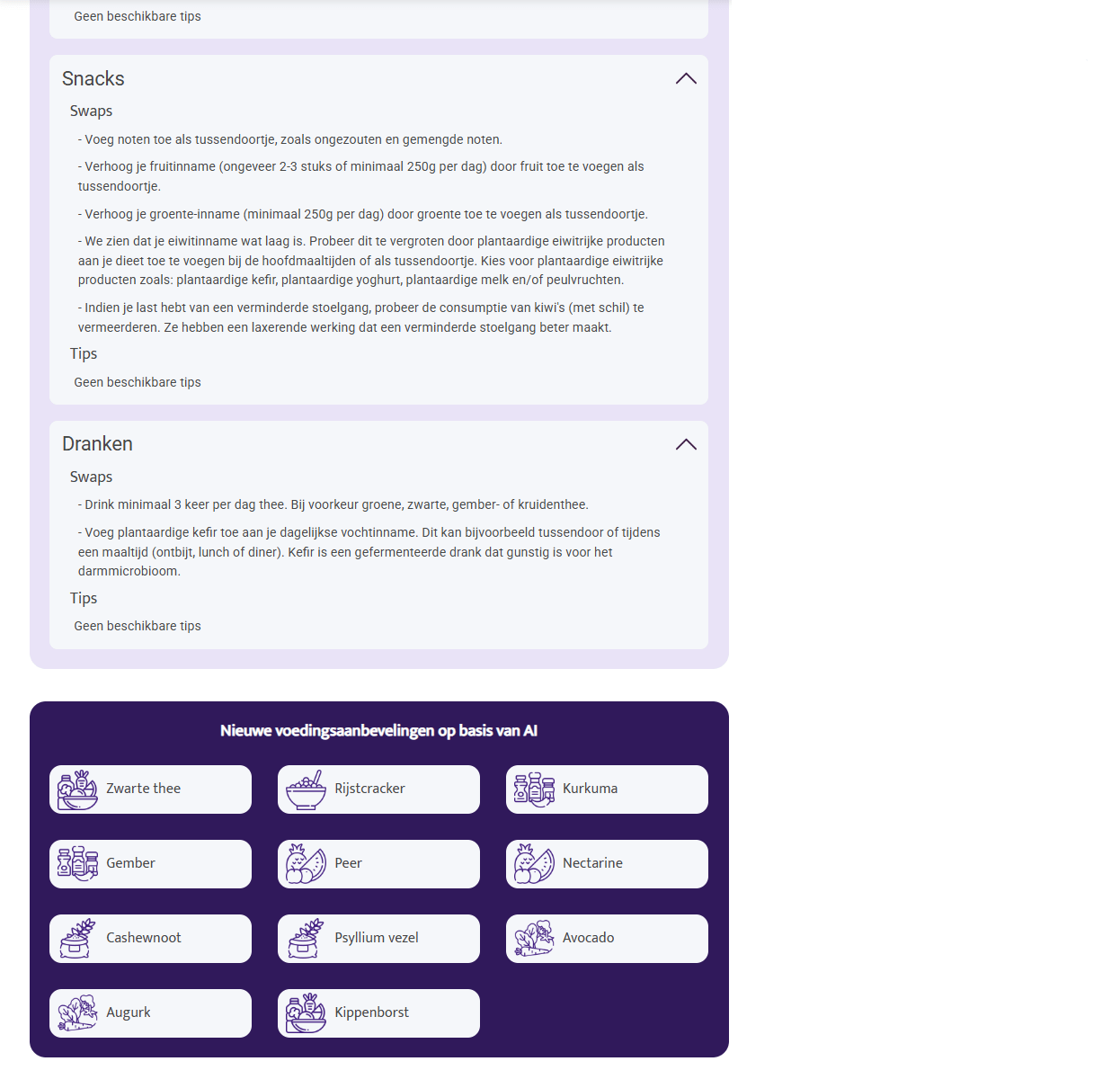Select the Avocado recommendation
This screenshot has width=1120, height=1088.
click(607, 938)
